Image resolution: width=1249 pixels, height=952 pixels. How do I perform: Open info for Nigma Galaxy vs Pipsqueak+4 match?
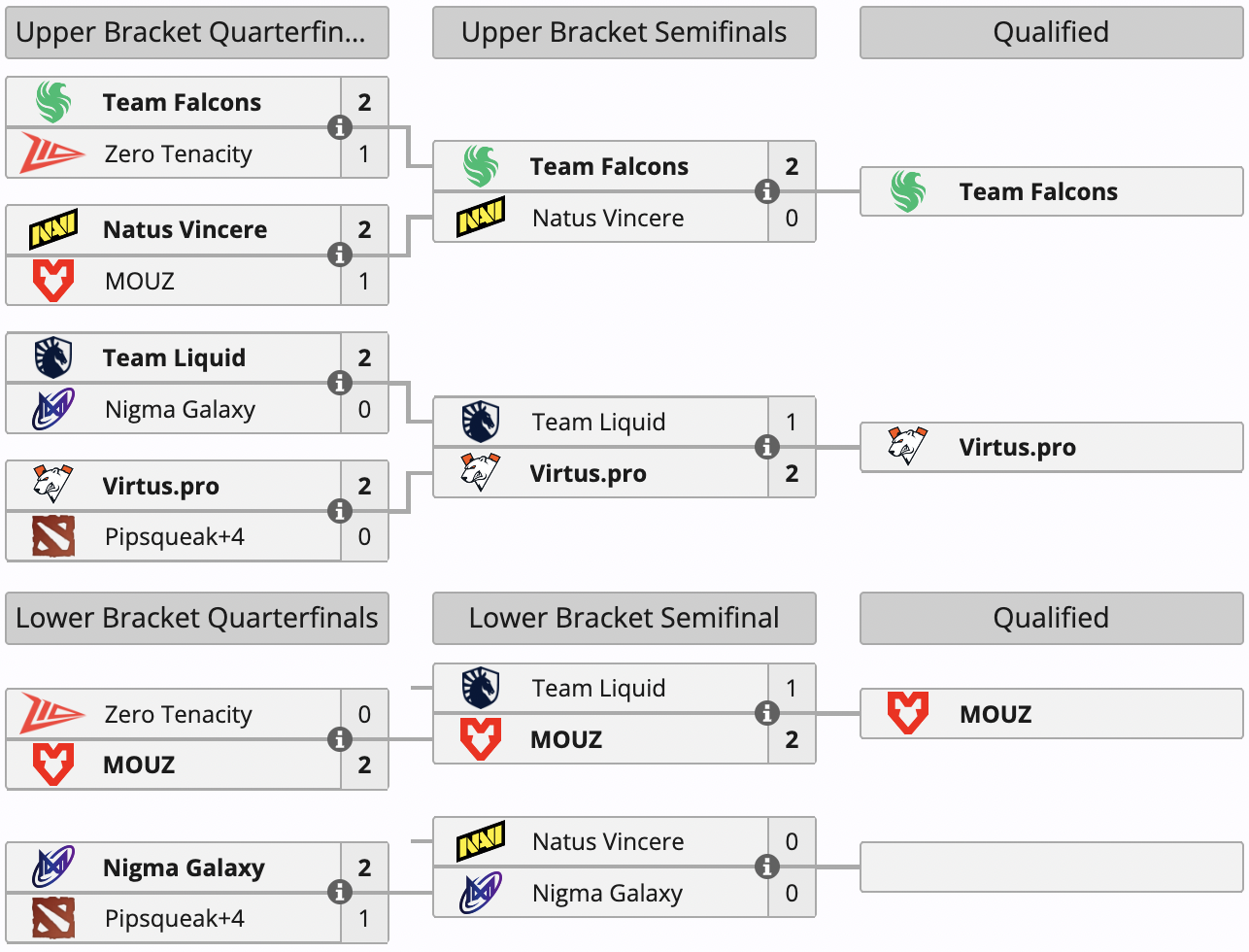coord(339,892)
